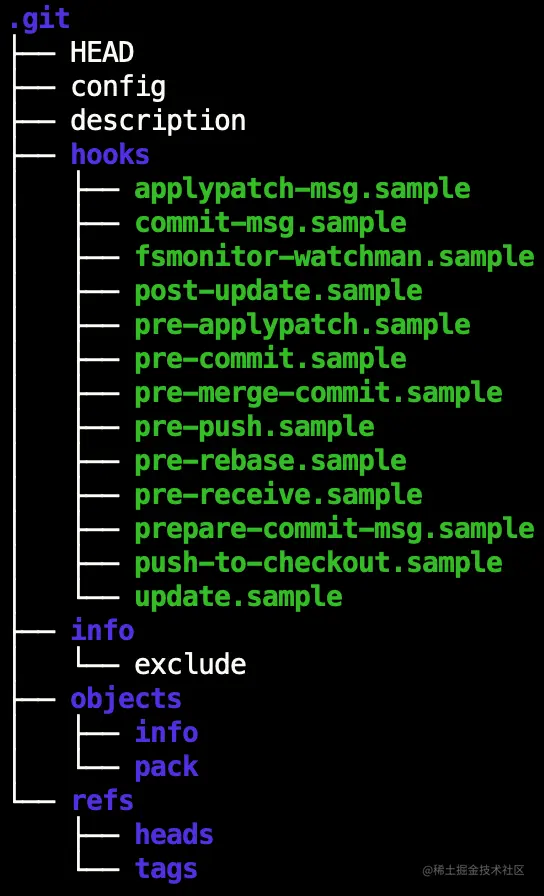
Task: Select the heads folder under refs
Action: pyautogui.click(x=174, y=834)
